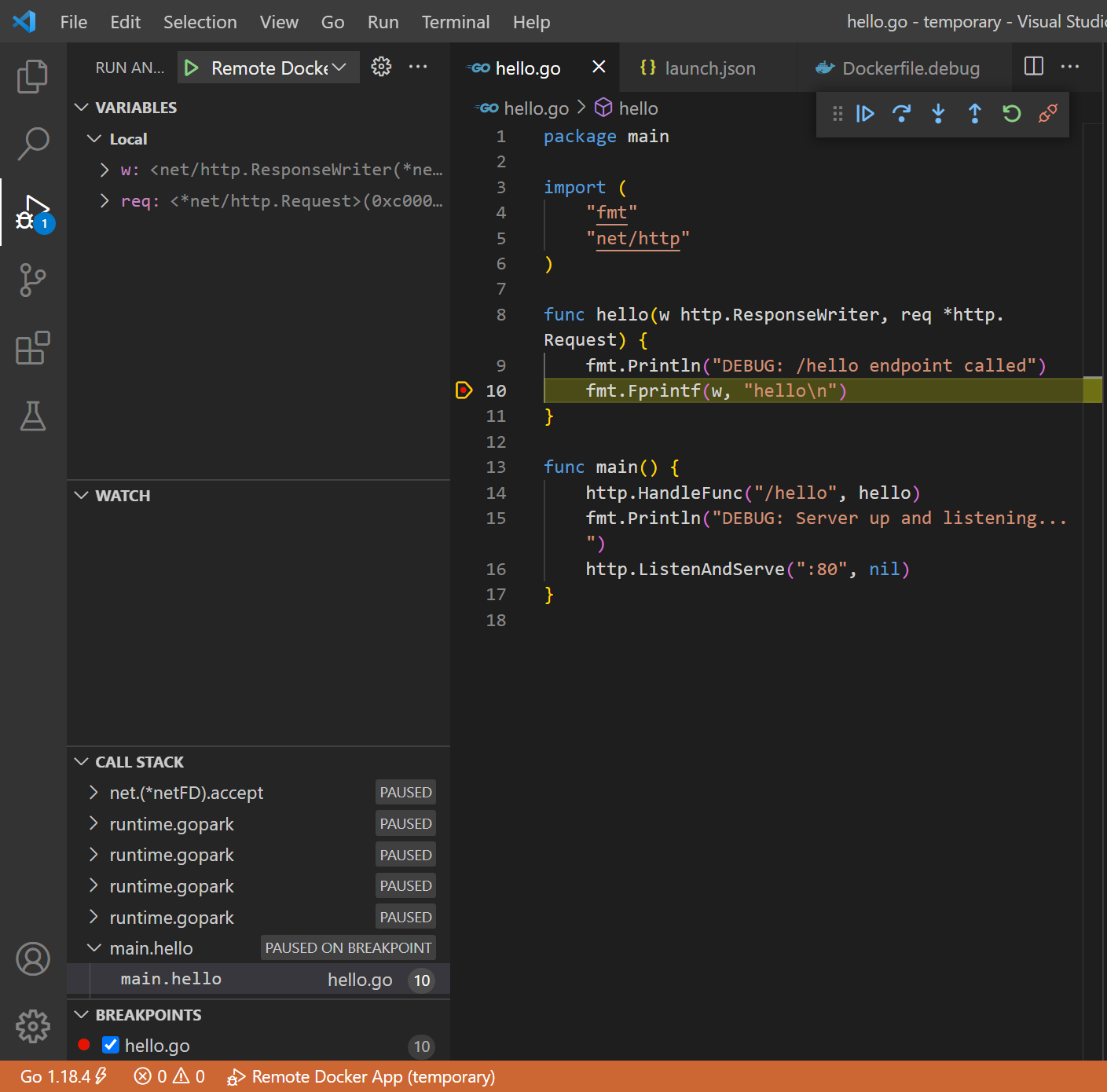Open Run and Debug more actions menu
1107x1092 pixels.
(x=418, y=67)
